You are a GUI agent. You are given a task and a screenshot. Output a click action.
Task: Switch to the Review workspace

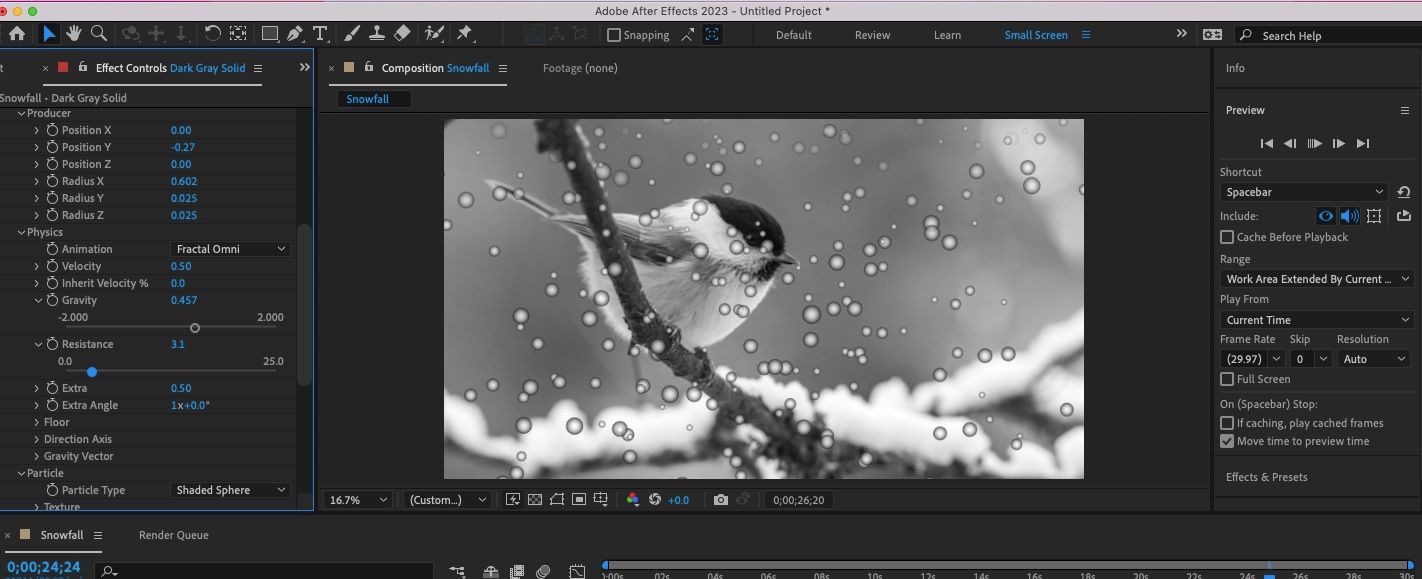[872, 35]
